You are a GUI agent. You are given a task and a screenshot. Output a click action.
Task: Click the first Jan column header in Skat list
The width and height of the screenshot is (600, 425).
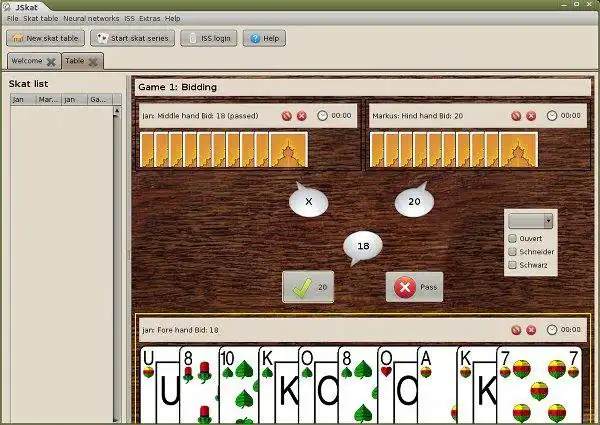(x=23, y=99)
